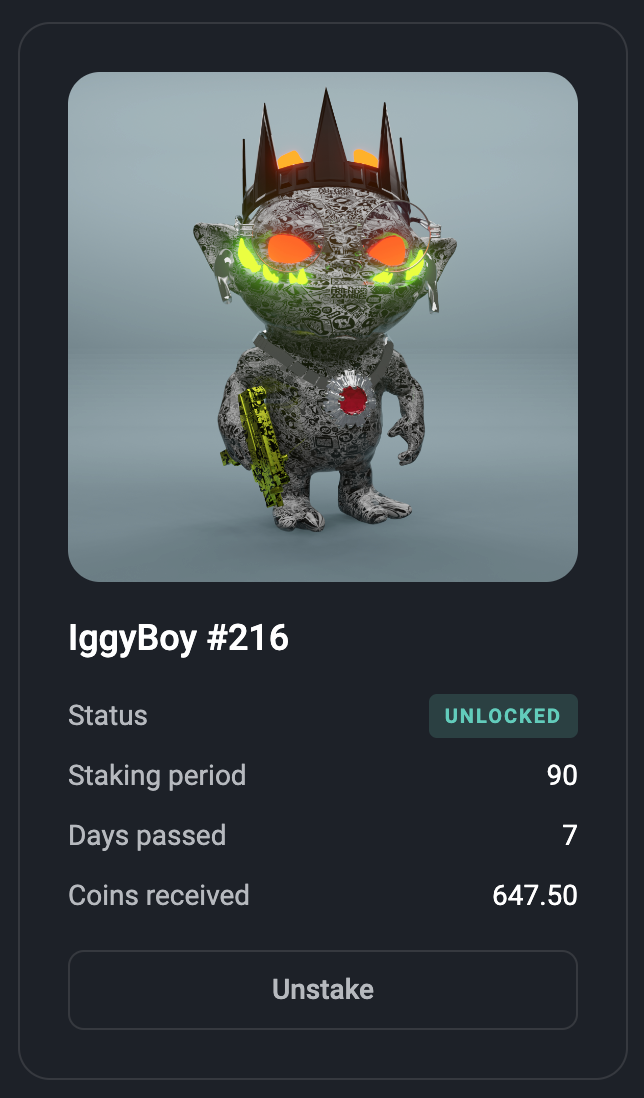
Task: Select the Days passed label
Action: pos(147,835)
